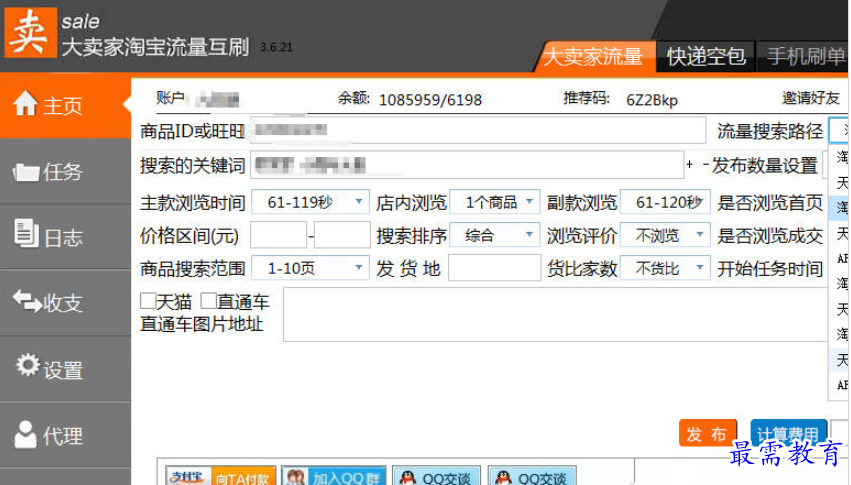
Task: Open the 日志 log section
Action: (x=65, y=237)
